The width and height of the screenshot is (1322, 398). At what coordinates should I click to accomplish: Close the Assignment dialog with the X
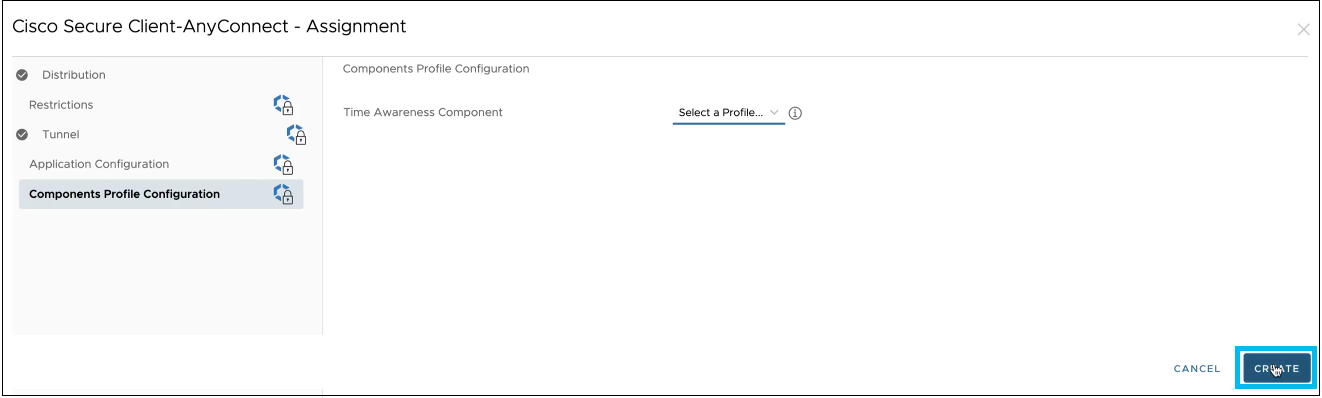(1303, 30)
